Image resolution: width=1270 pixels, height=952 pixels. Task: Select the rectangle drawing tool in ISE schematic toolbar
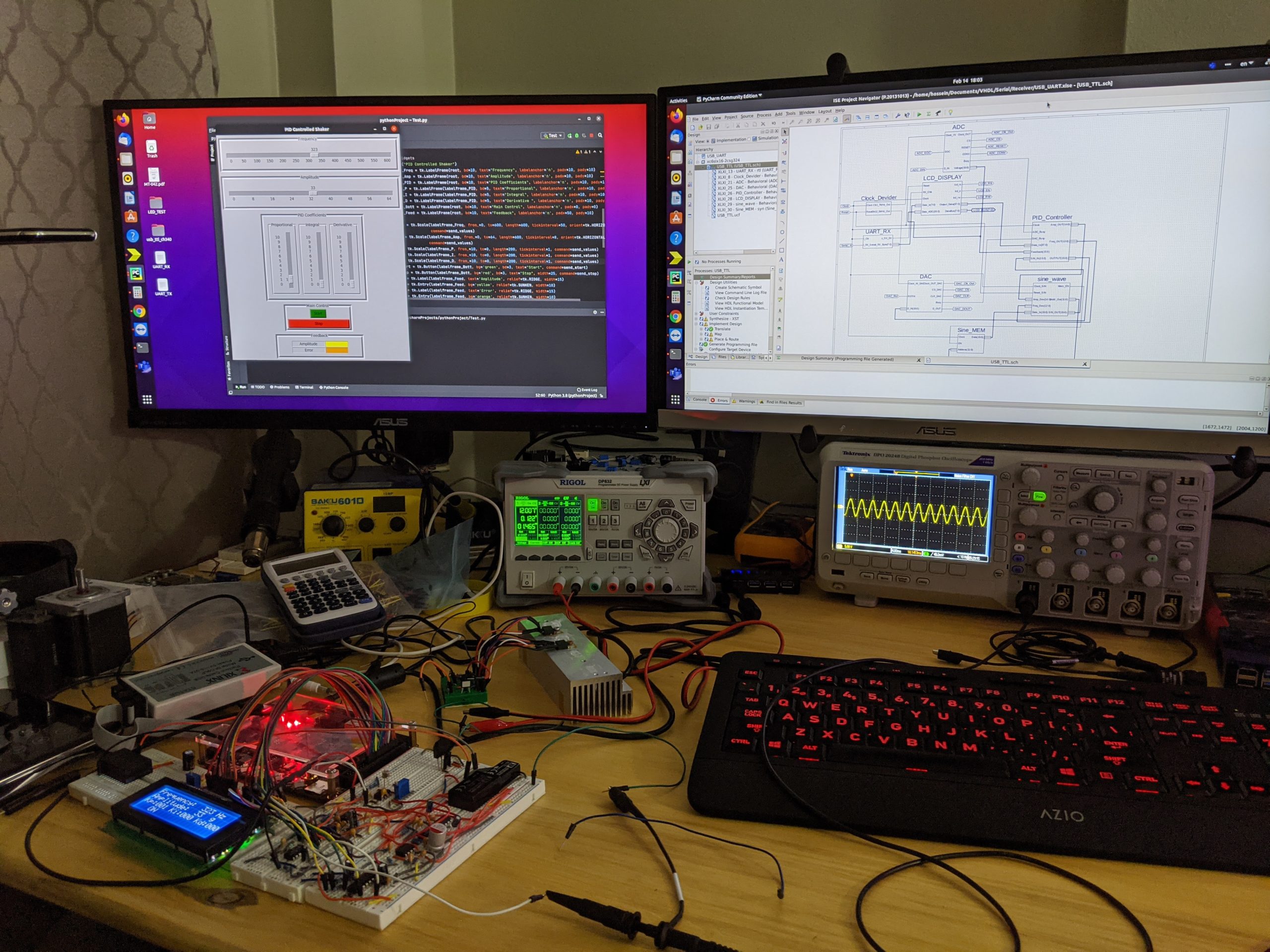click(781, 250)
